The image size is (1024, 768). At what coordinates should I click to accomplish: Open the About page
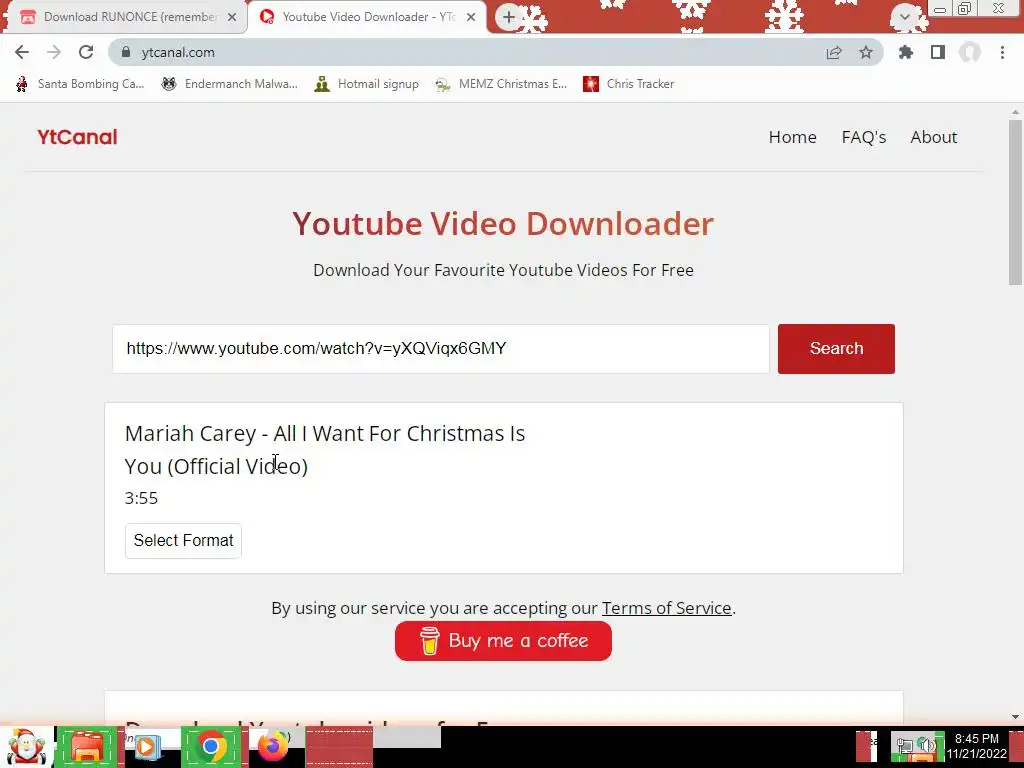pos(933,137)
